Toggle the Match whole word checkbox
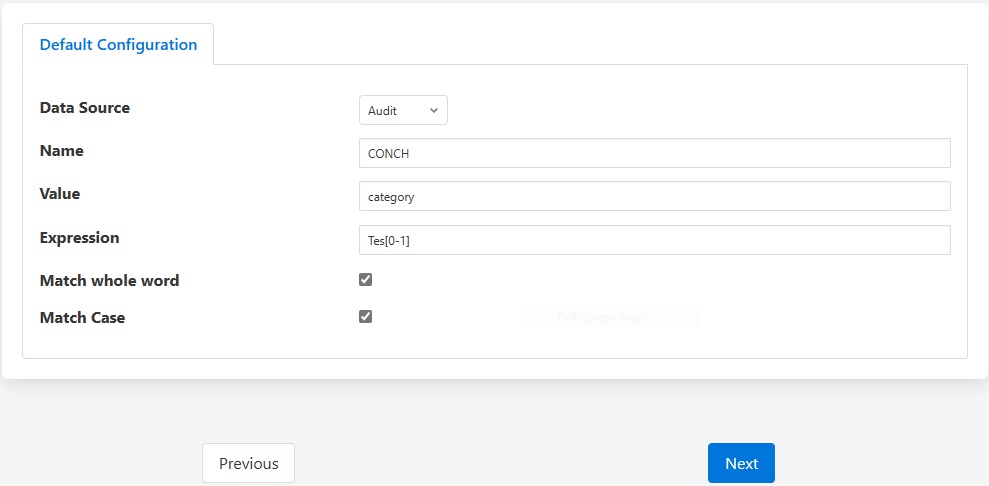 tap(366, 280)
